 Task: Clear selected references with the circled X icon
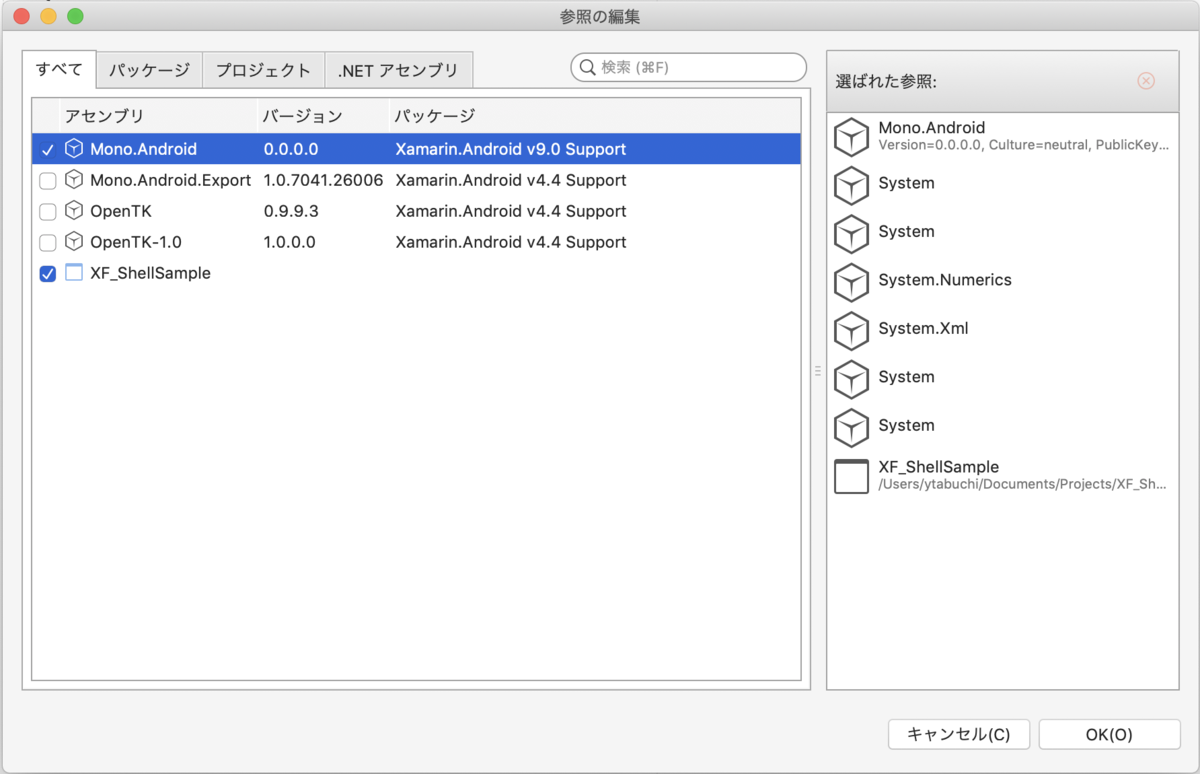[x=1146, y=81]
